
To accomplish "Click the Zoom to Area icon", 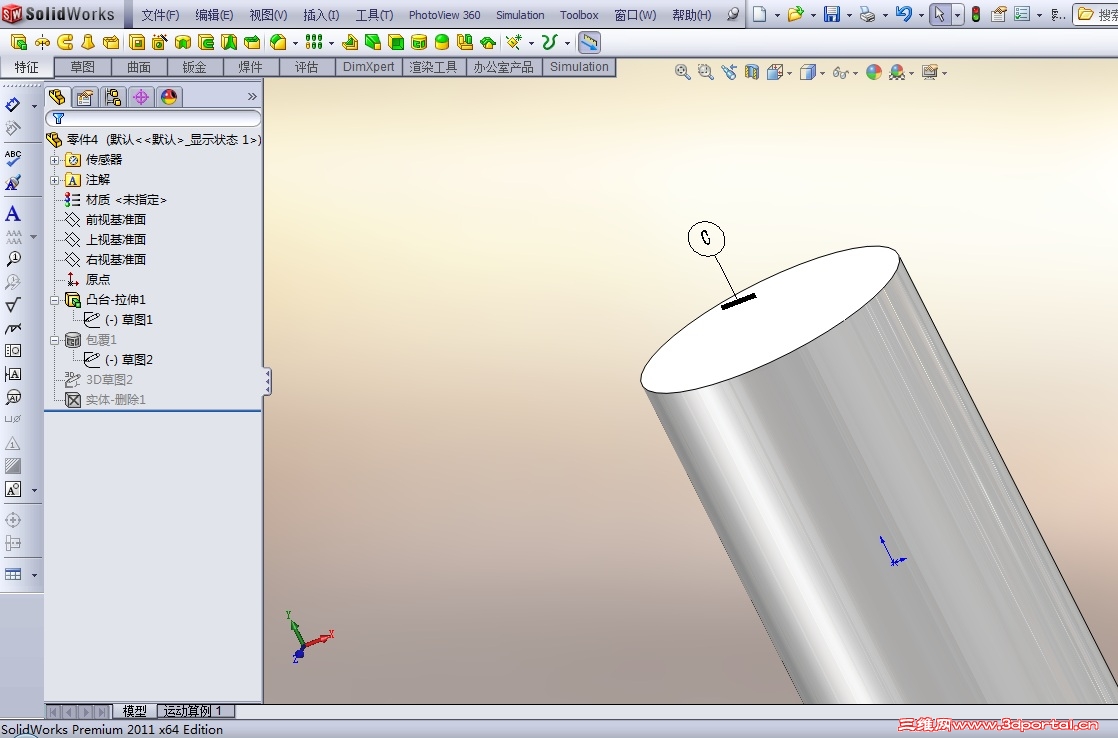I will 705,72.
